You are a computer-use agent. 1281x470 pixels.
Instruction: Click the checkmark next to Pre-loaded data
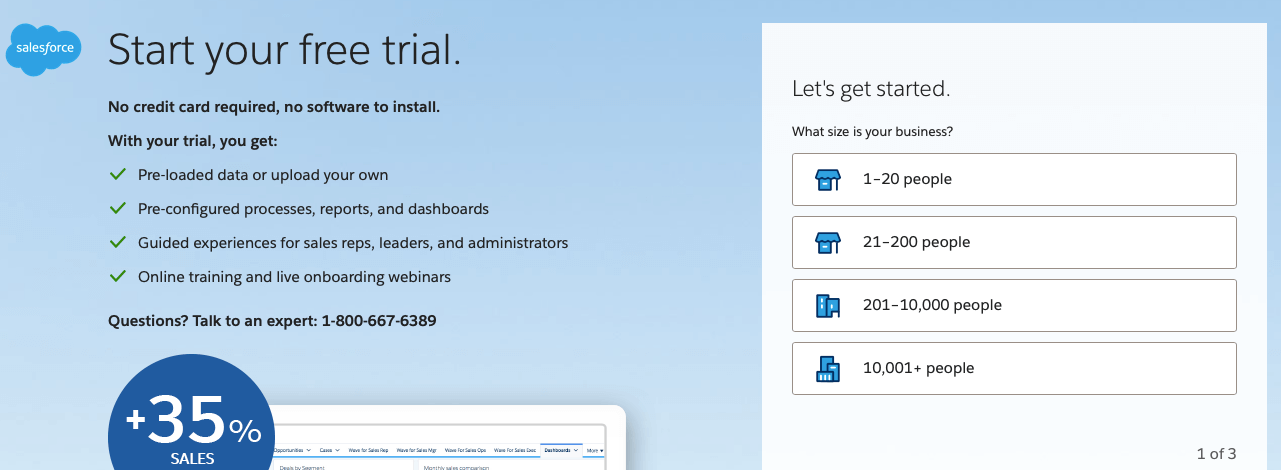click(x=118, y=175)
